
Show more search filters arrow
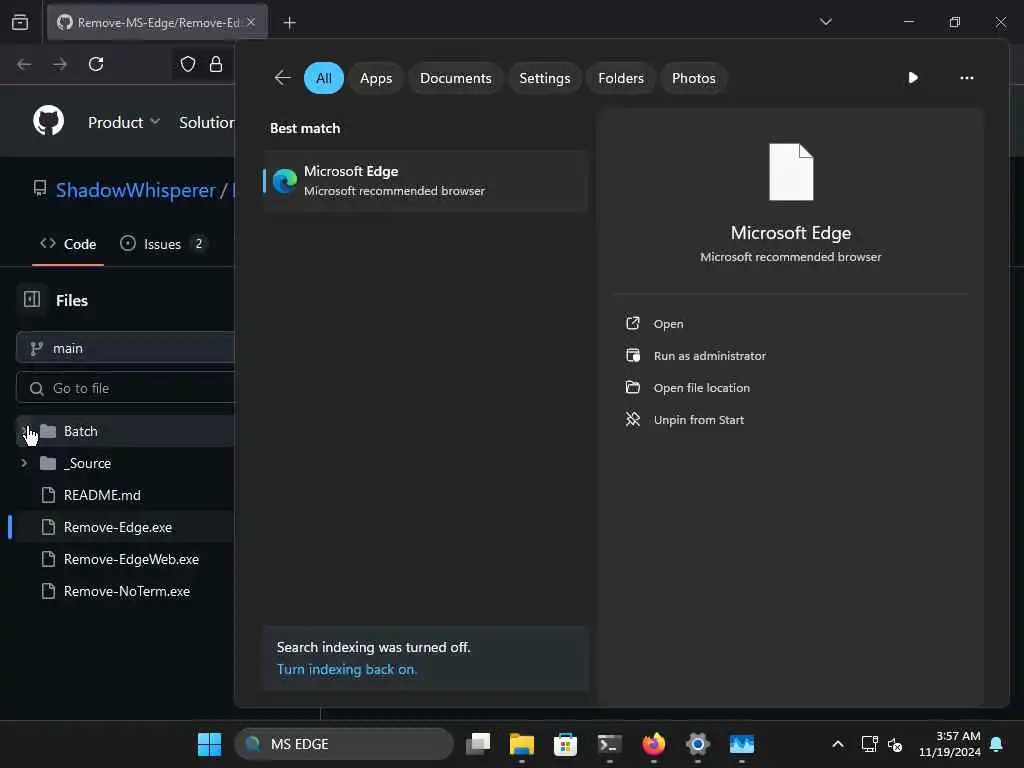(x=912, y=78)
